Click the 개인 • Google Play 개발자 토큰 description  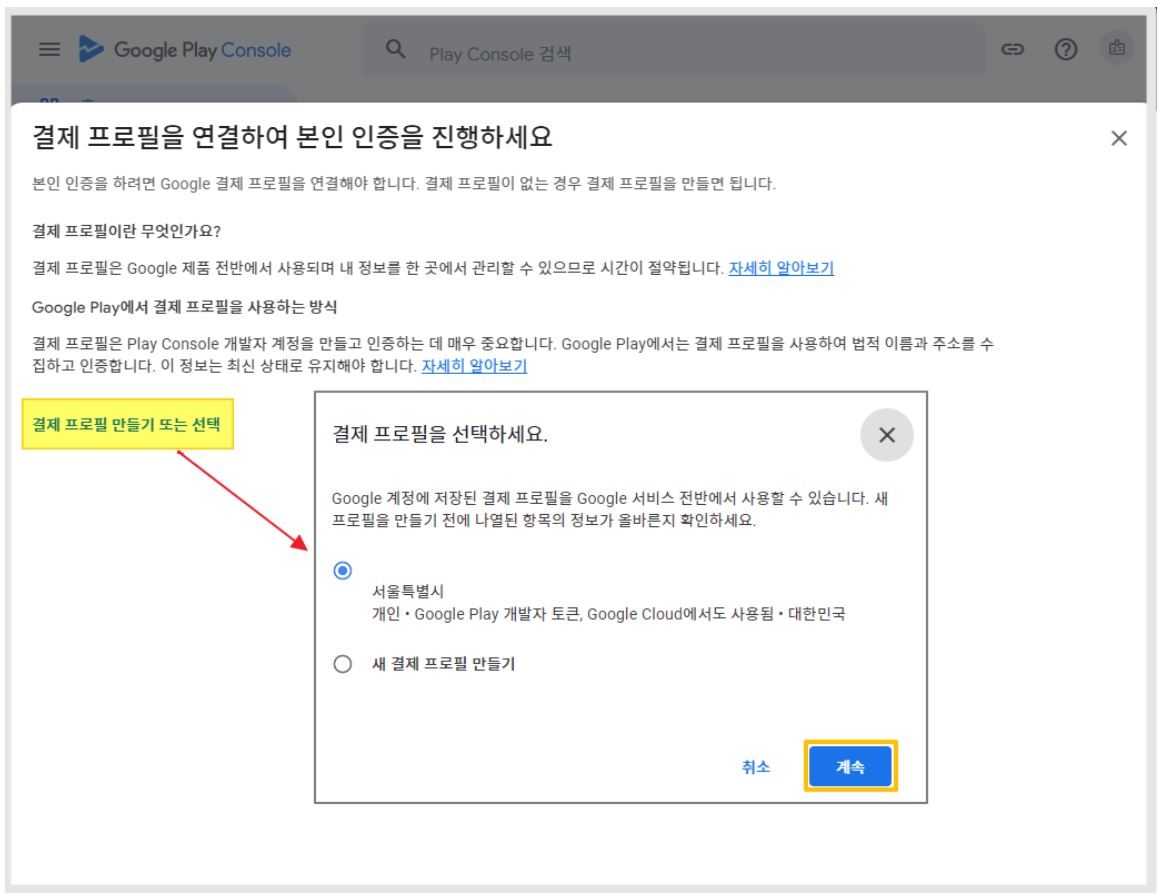point(608,614)
